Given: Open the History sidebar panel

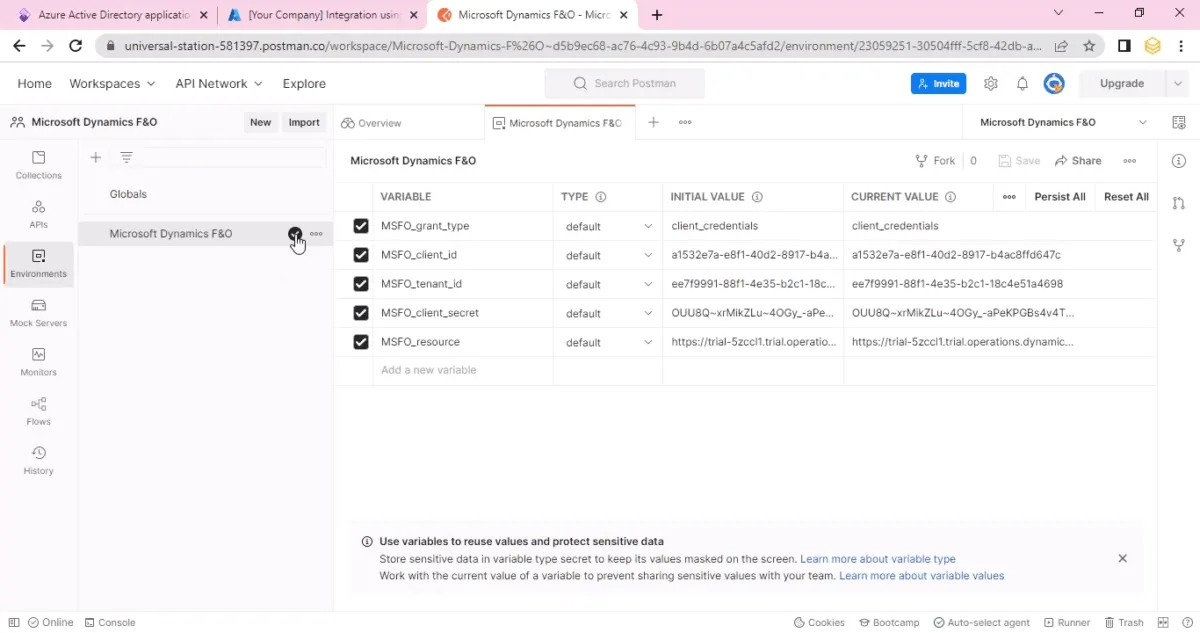Looking at the screenshot, I should [38, 460].
